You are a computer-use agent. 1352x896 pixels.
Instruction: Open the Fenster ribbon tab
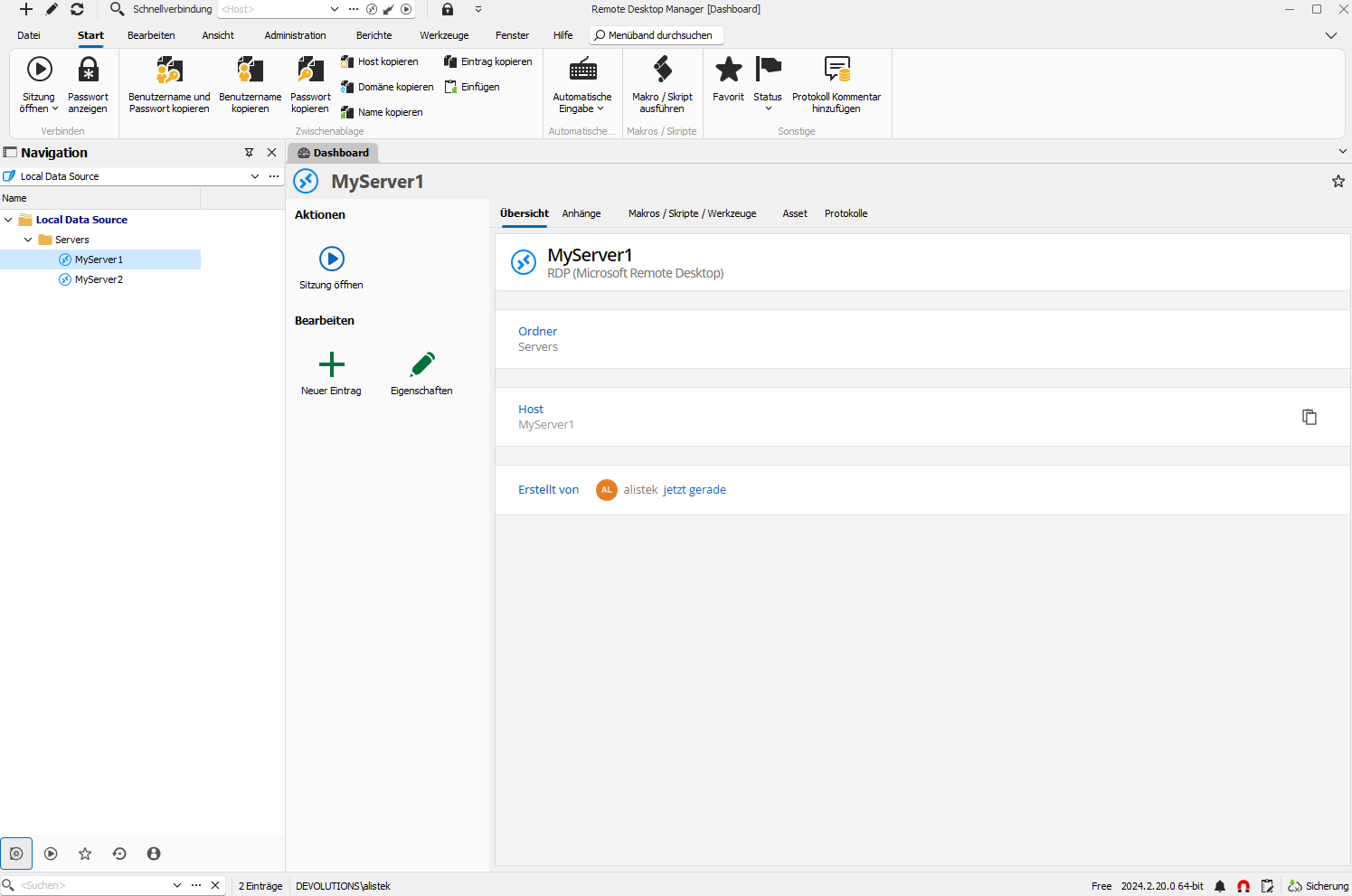[x=512, y=35]
